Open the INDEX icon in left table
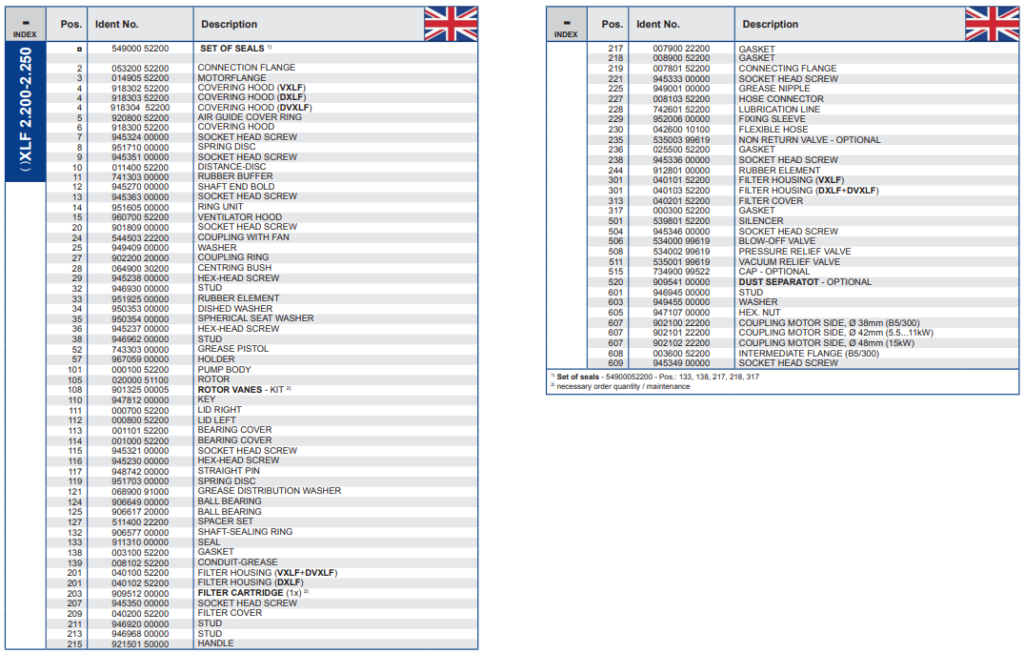This screenshot has width=1024, height=653. tap(25, 25)
